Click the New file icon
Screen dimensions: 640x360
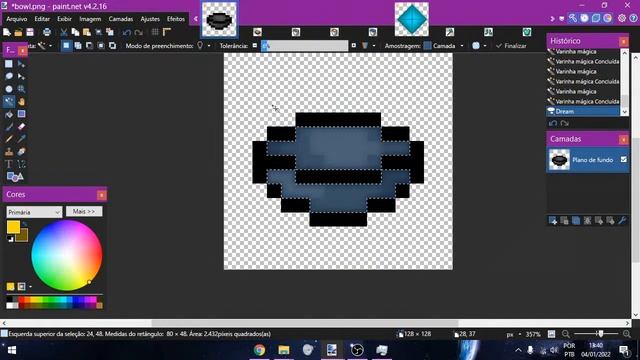pos(7,32)
